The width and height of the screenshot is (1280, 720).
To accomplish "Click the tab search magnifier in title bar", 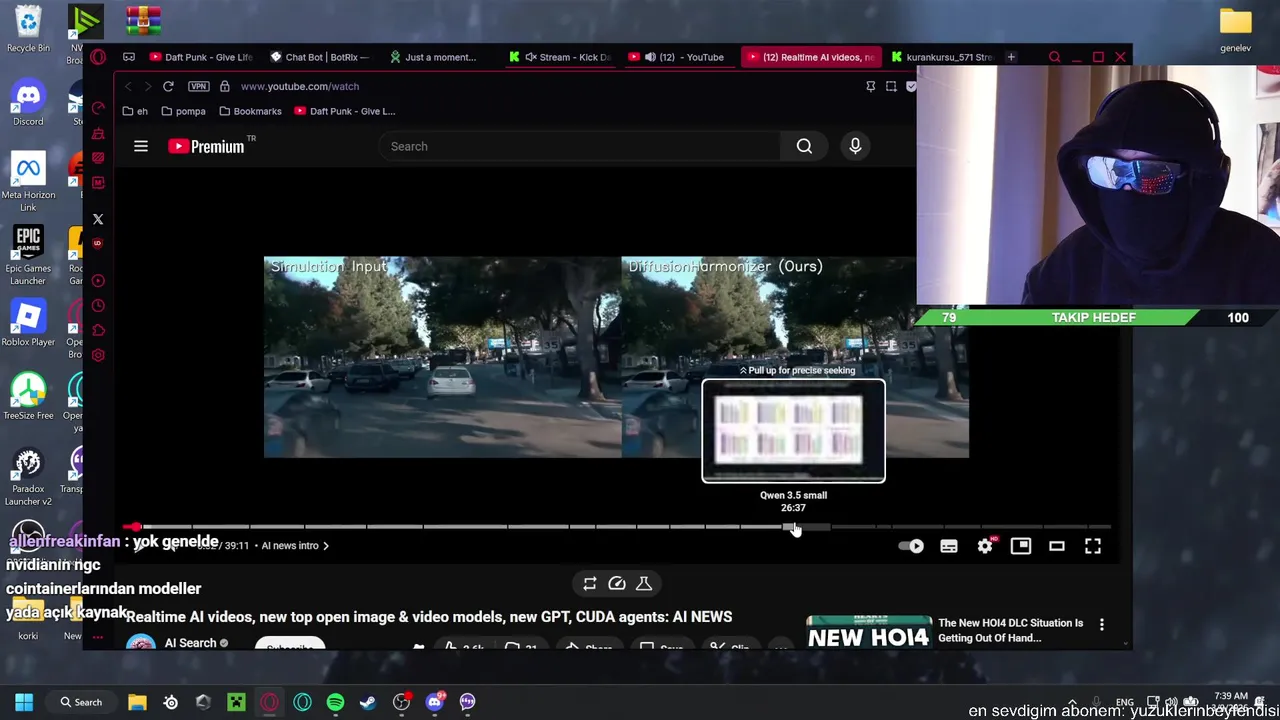I will tap(1054, 57).
